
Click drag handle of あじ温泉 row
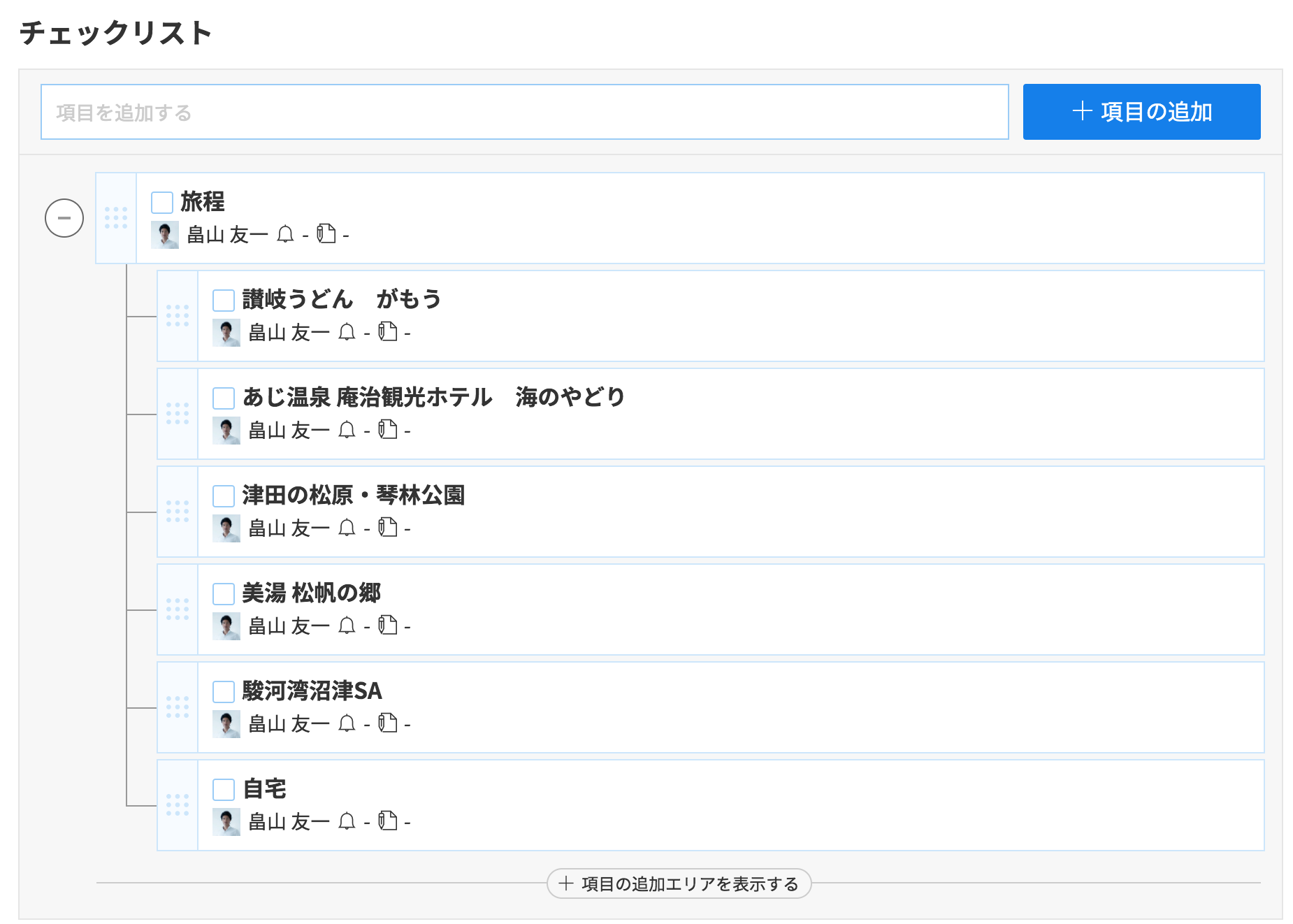click(x=178, y=414)
